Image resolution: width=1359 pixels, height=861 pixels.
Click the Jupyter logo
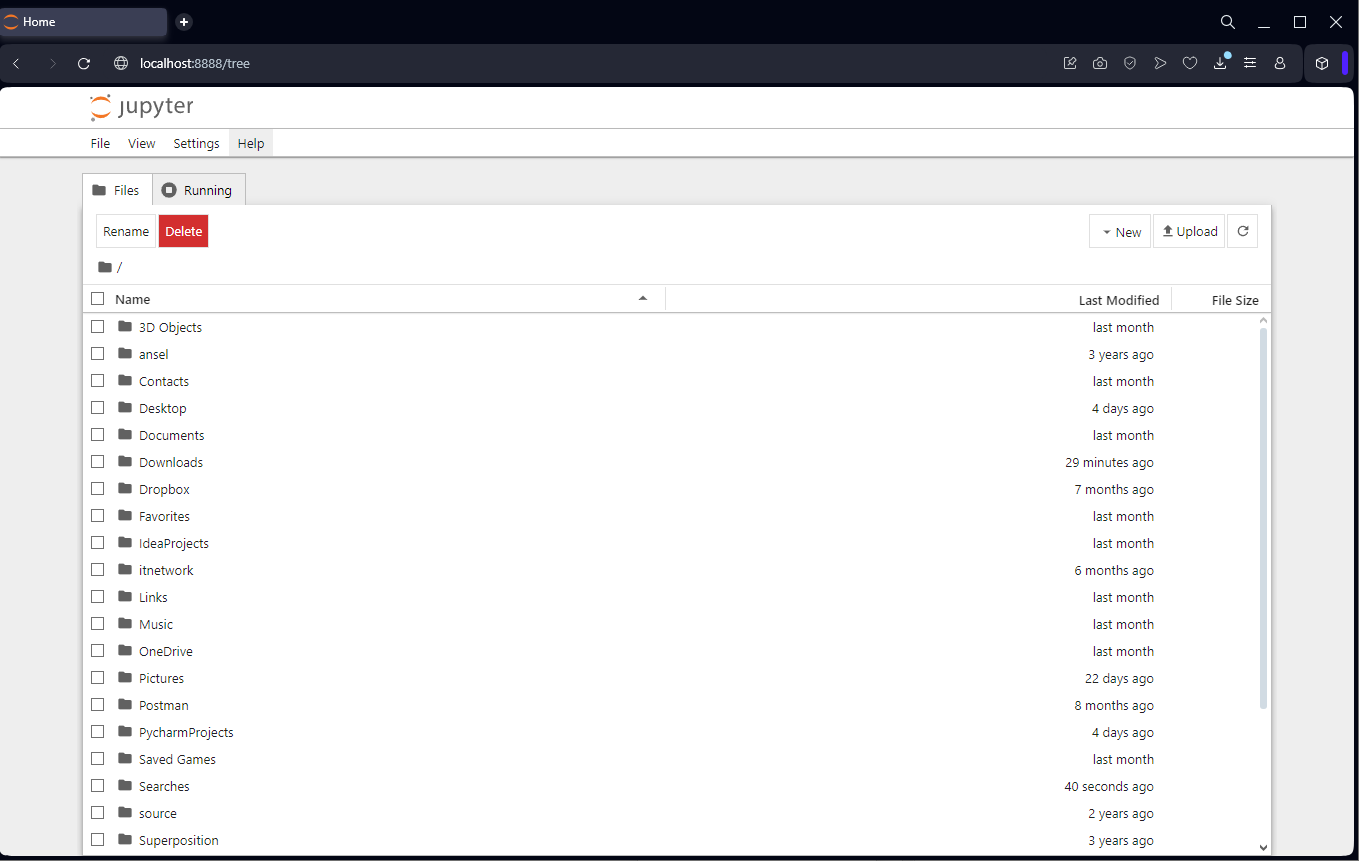coord(141,107)
